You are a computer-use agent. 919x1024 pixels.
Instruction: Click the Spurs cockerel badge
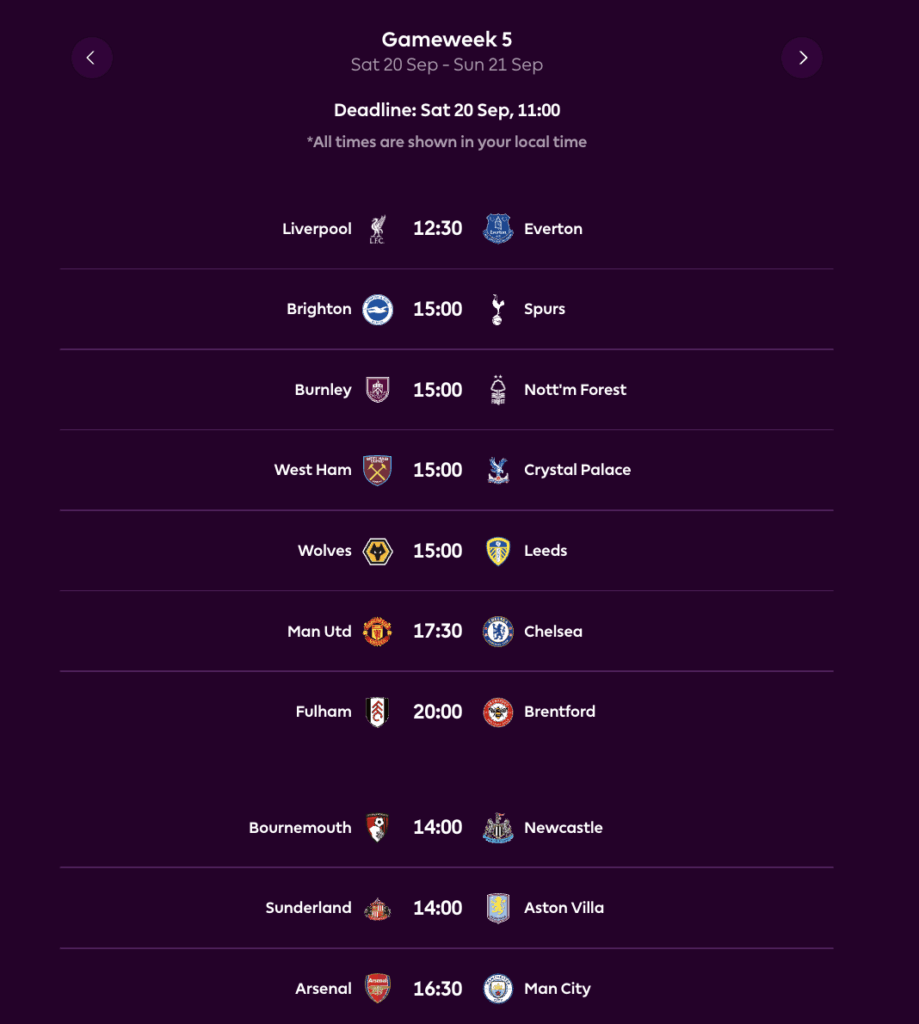497,308
